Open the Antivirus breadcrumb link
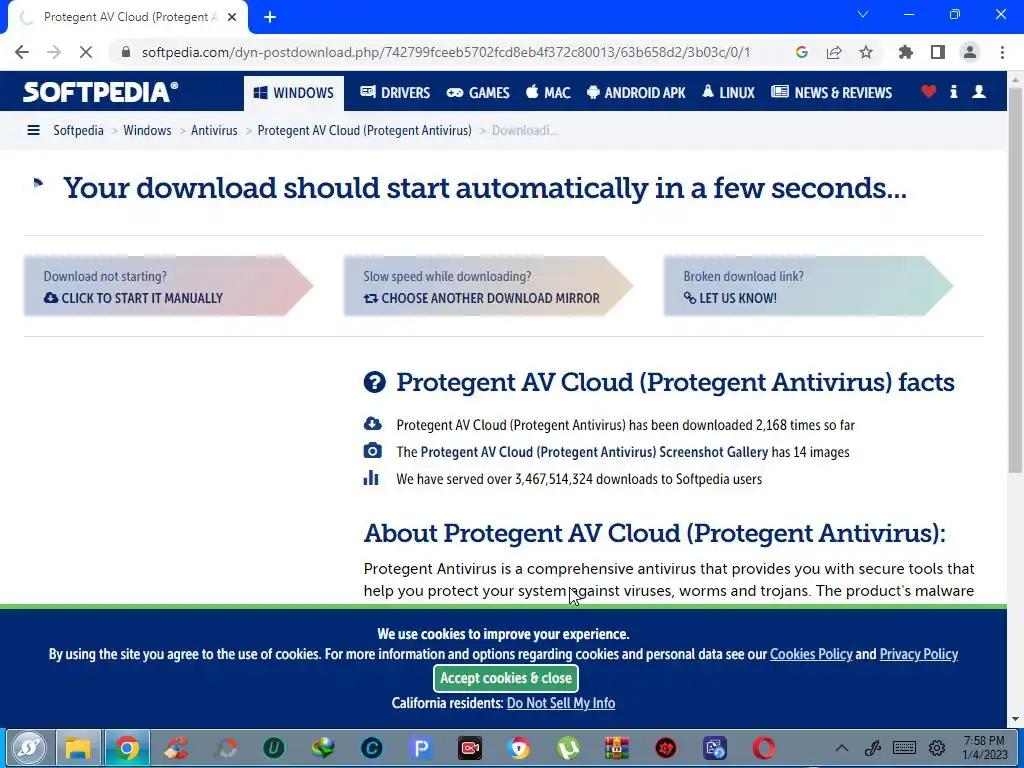The height and width of the screenshot is (768, 1024). [214, 131]
